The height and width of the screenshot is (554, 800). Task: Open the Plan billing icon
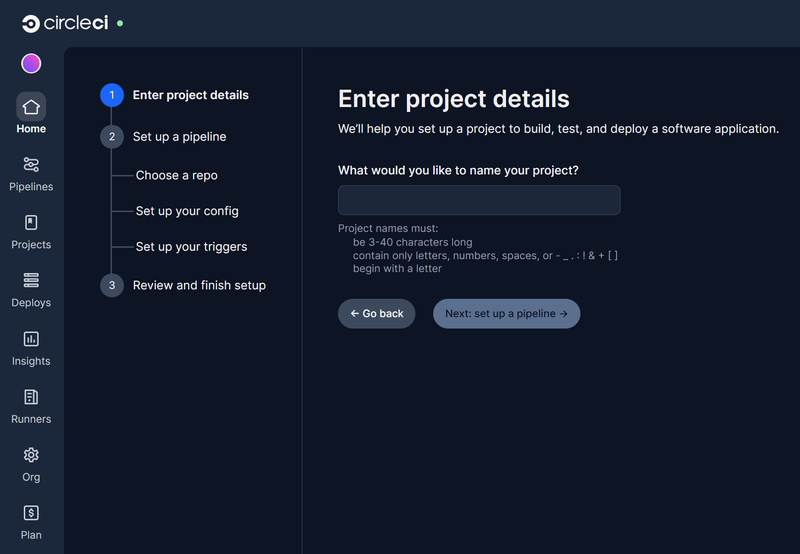(x=31, y=514)
